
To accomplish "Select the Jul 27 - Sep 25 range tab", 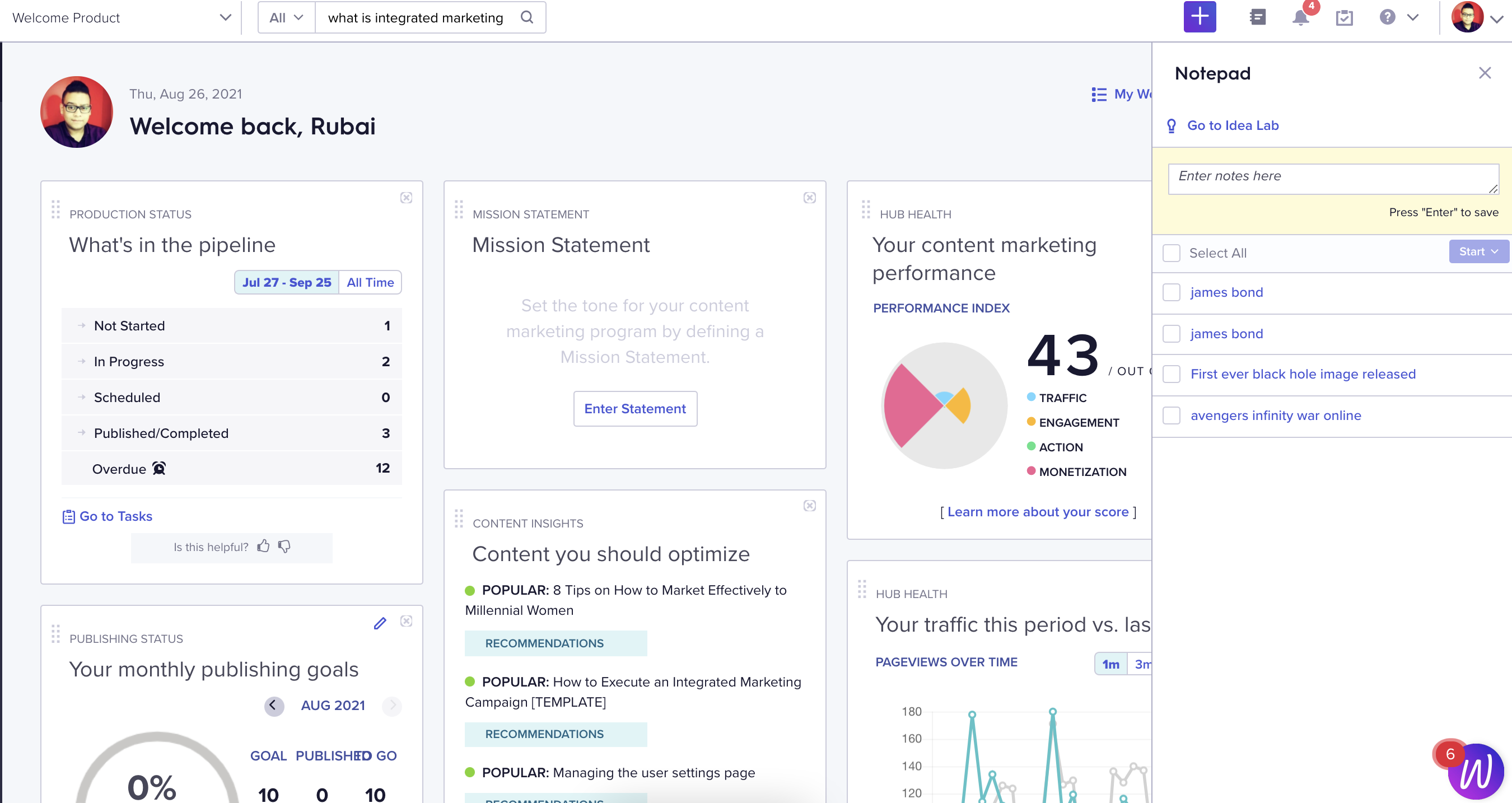I will (286, 283).
